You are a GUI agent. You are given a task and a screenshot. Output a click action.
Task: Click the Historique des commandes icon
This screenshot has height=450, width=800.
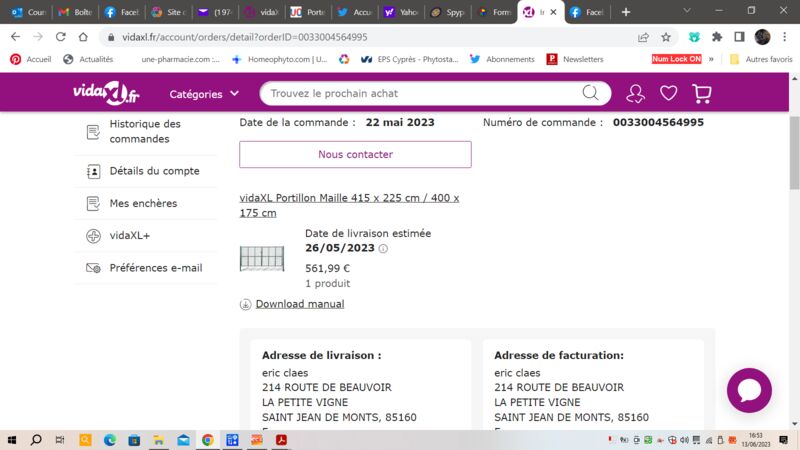(x=93, y=132)
